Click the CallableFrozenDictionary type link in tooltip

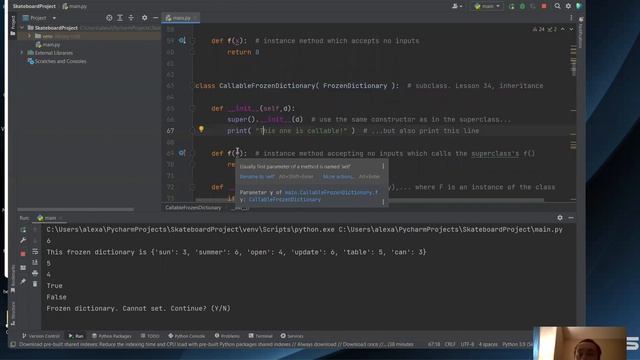(284, 200)
